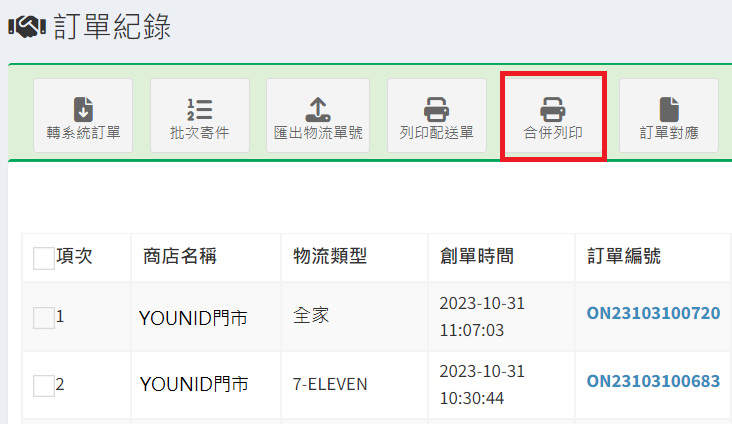
Task: Click the 匯出物流單號 upload icon
Action: tap(317, 107)
